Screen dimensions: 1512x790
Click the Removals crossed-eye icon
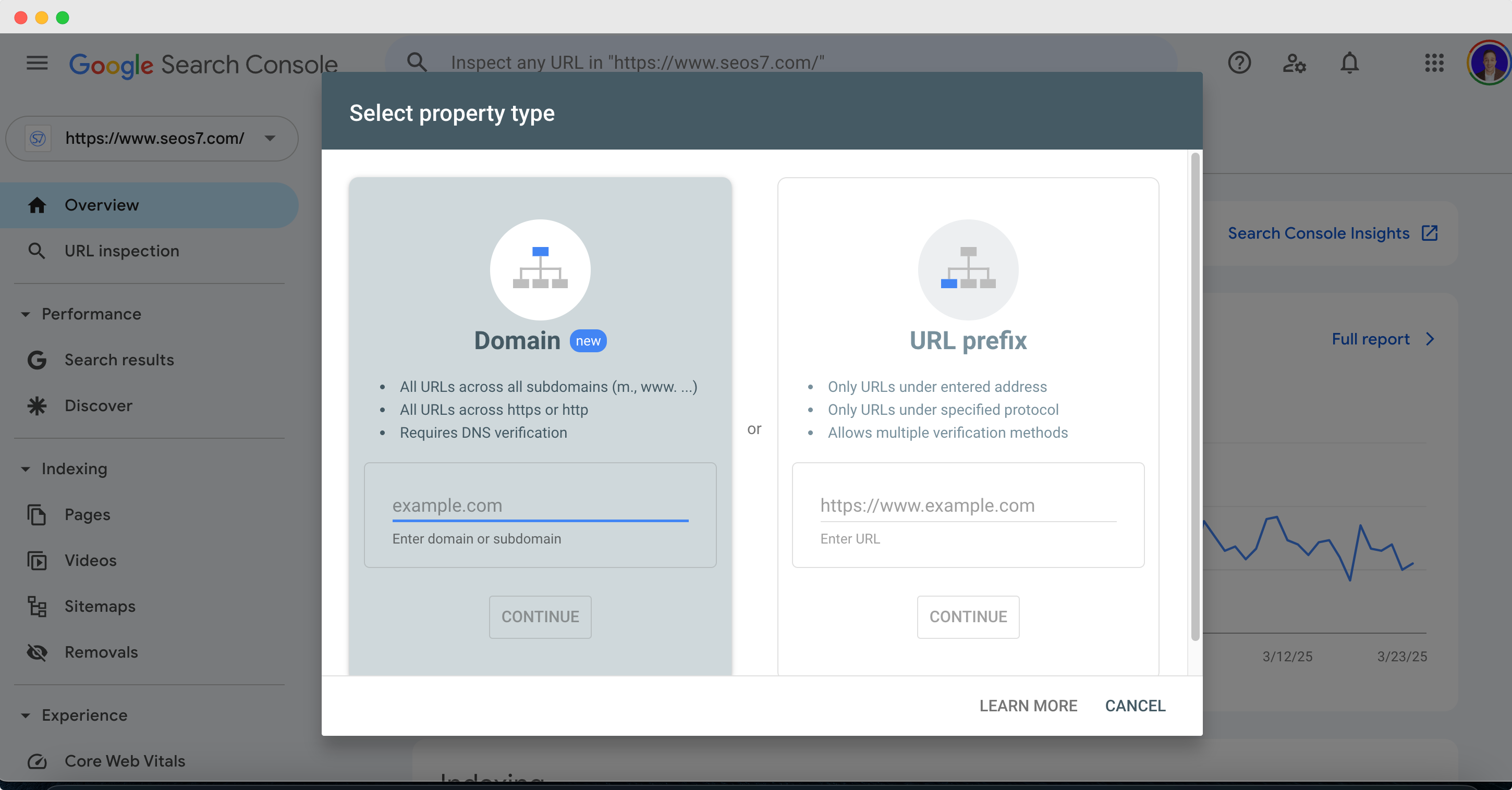37,652
